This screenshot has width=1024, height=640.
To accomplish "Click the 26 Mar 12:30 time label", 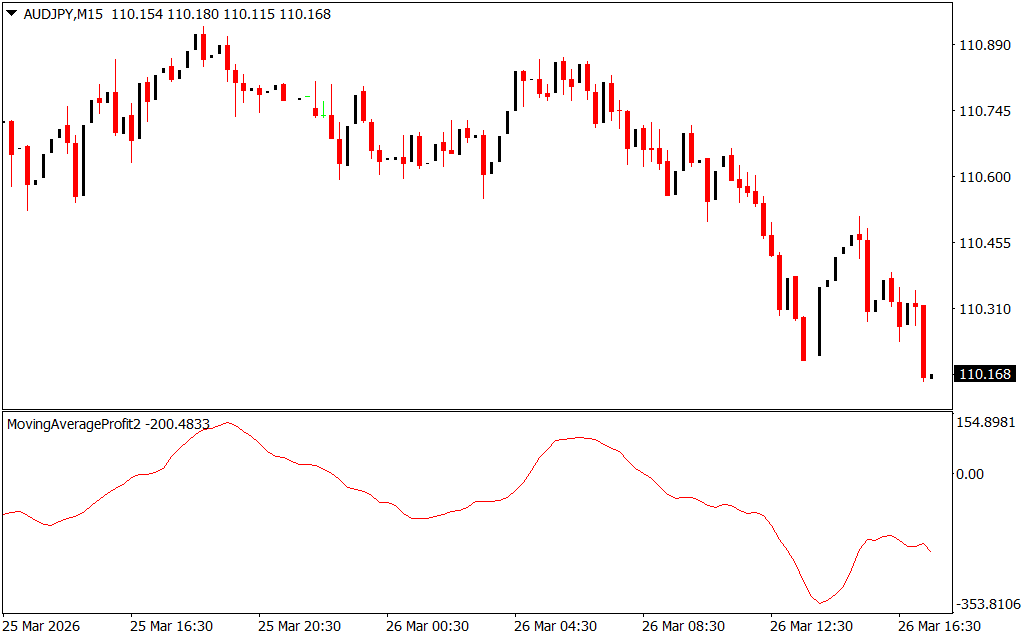I will (x=813, y=626).
